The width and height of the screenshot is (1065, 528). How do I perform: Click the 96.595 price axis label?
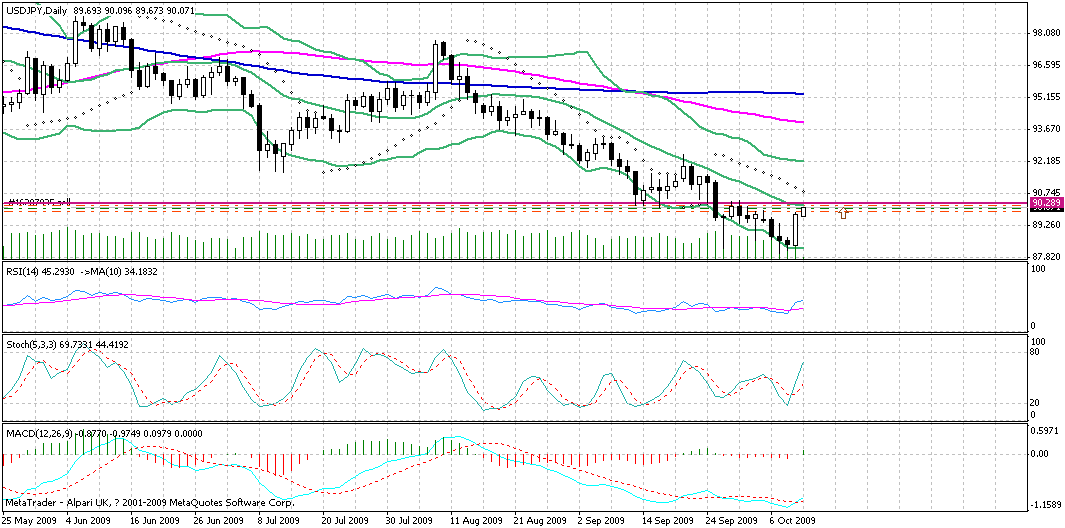pyautogui.click(x=1045, y=65)
